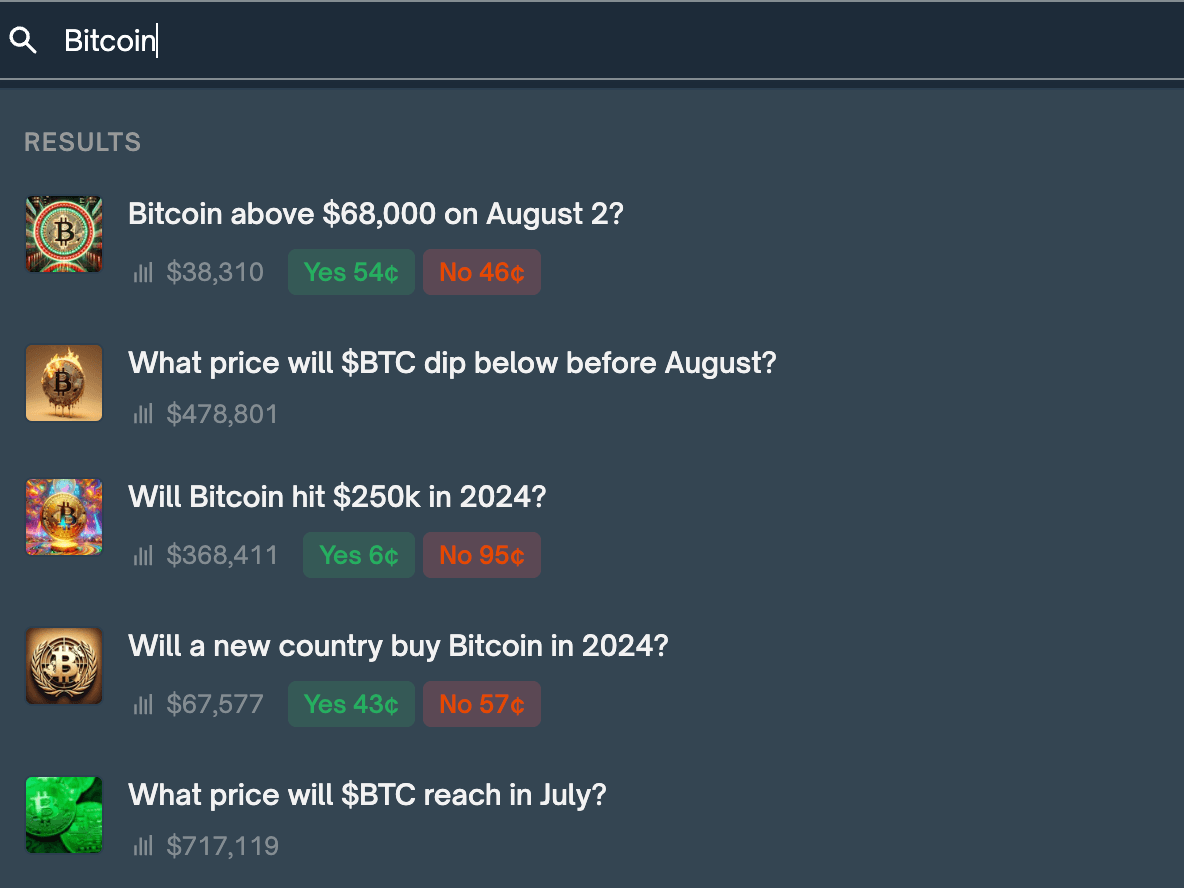Click the volume bars icon beside $717,119
Screen dimensions: 1184x888
[x=143, y=847]
